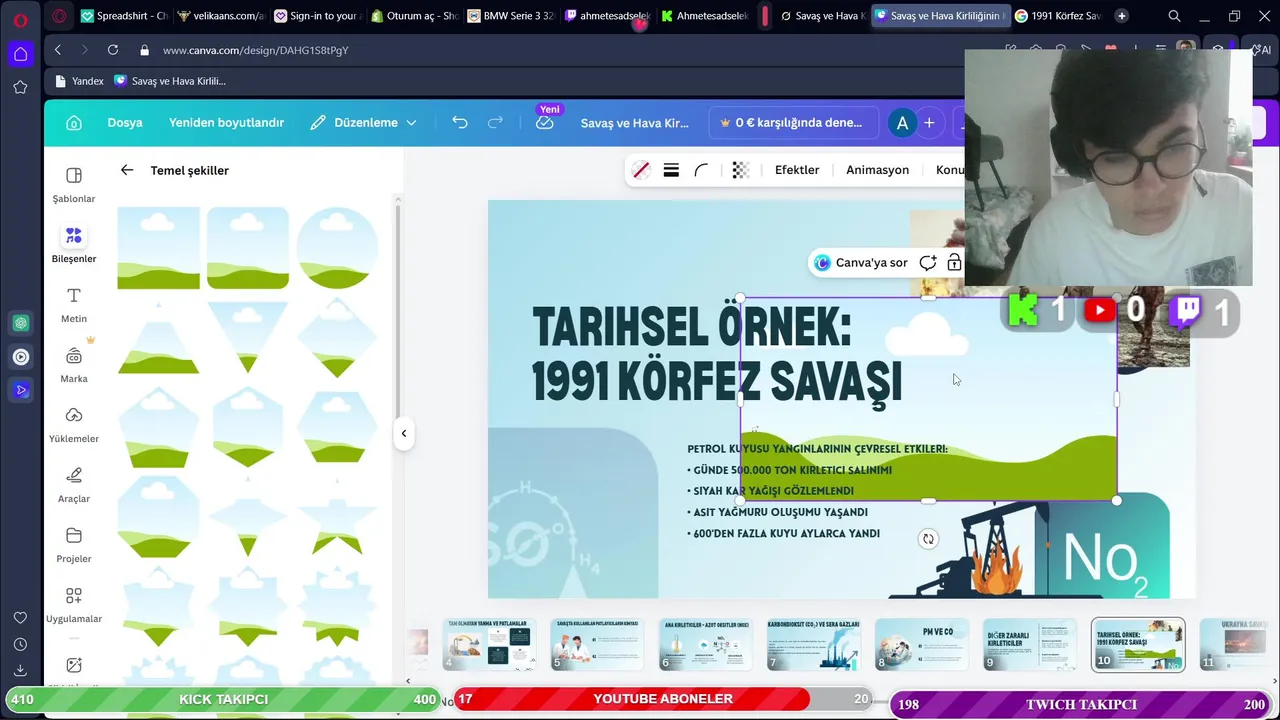Select the circle landscape frame shape
The image size is (1280, 720).
(337, 248)
